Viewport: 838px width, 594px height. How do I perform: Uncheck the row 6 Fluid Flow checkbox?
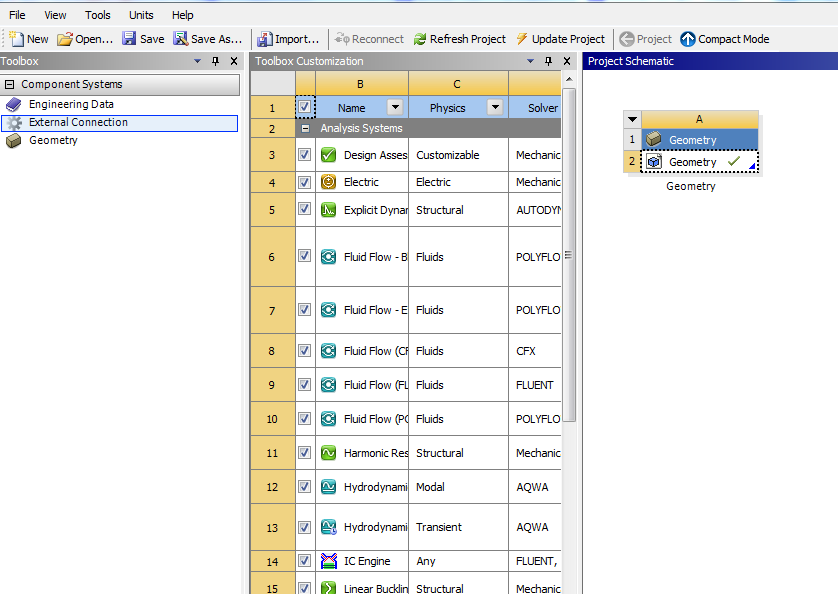coord(305,256)
